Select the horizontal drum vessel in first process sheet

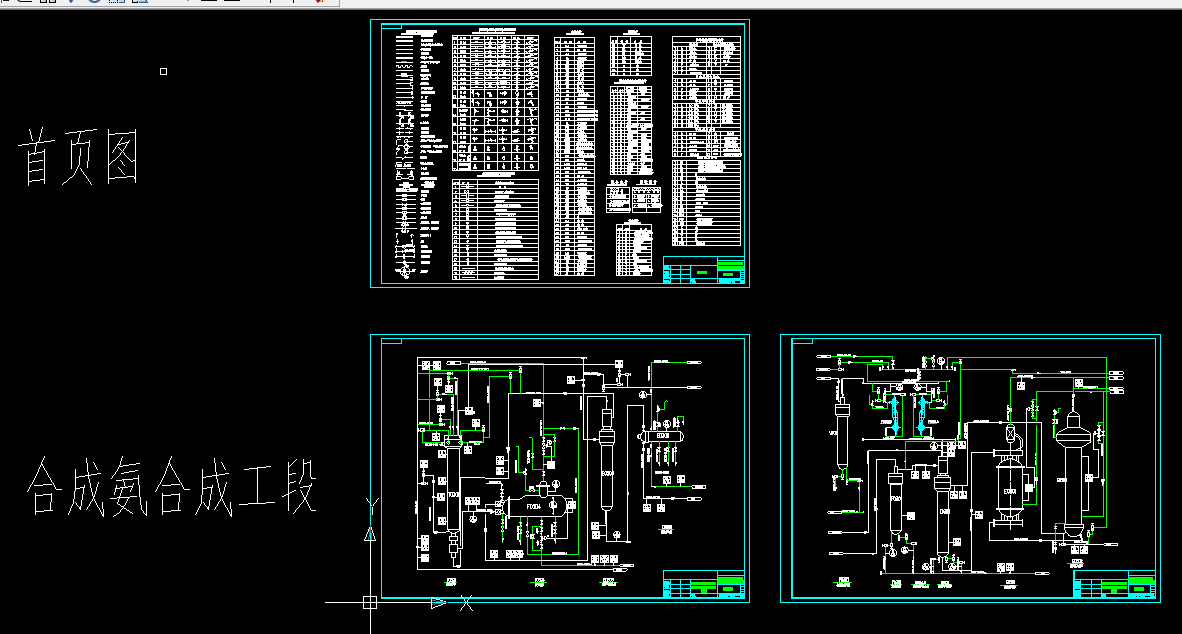pyautogui.click(x=535, y=506)
